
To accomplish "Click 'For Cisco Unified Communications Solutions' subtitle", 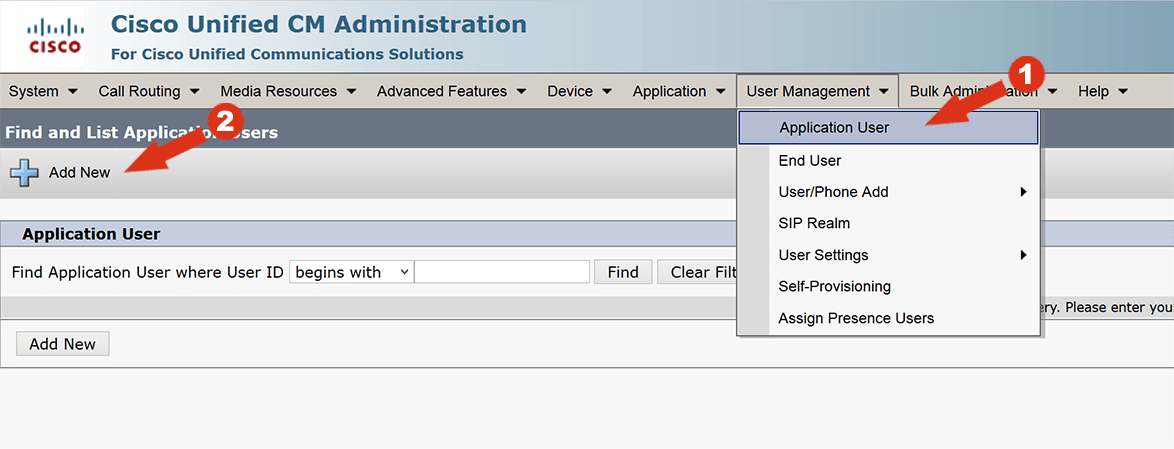I will click(287, 55).
